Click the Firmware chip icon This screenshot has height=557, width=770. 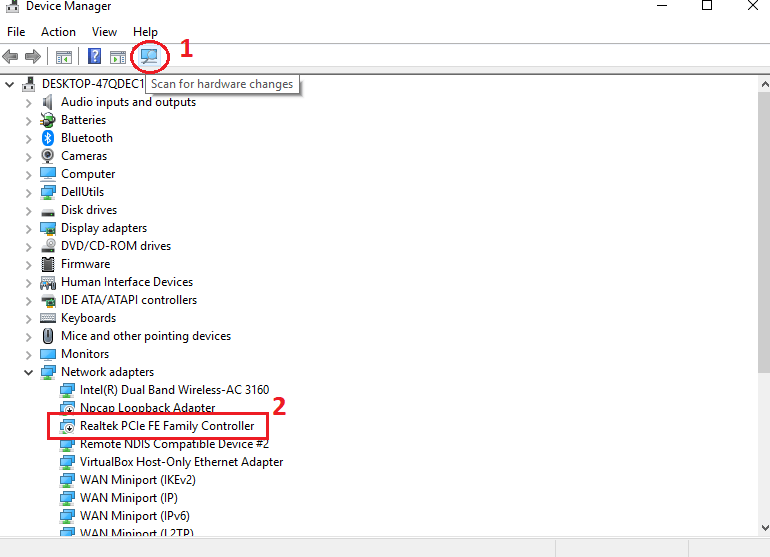click(x=48, y=264)
